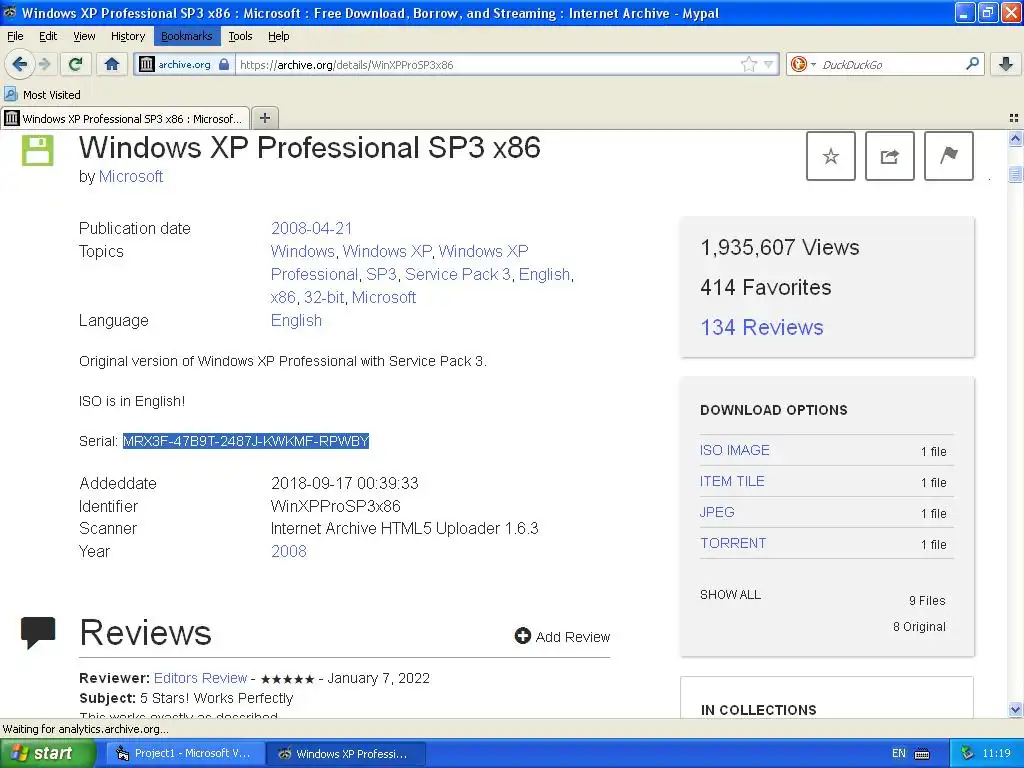1024x768 pixels.
Task: Open the DuckDuckGo search engine selector
Action: point(803,64)
